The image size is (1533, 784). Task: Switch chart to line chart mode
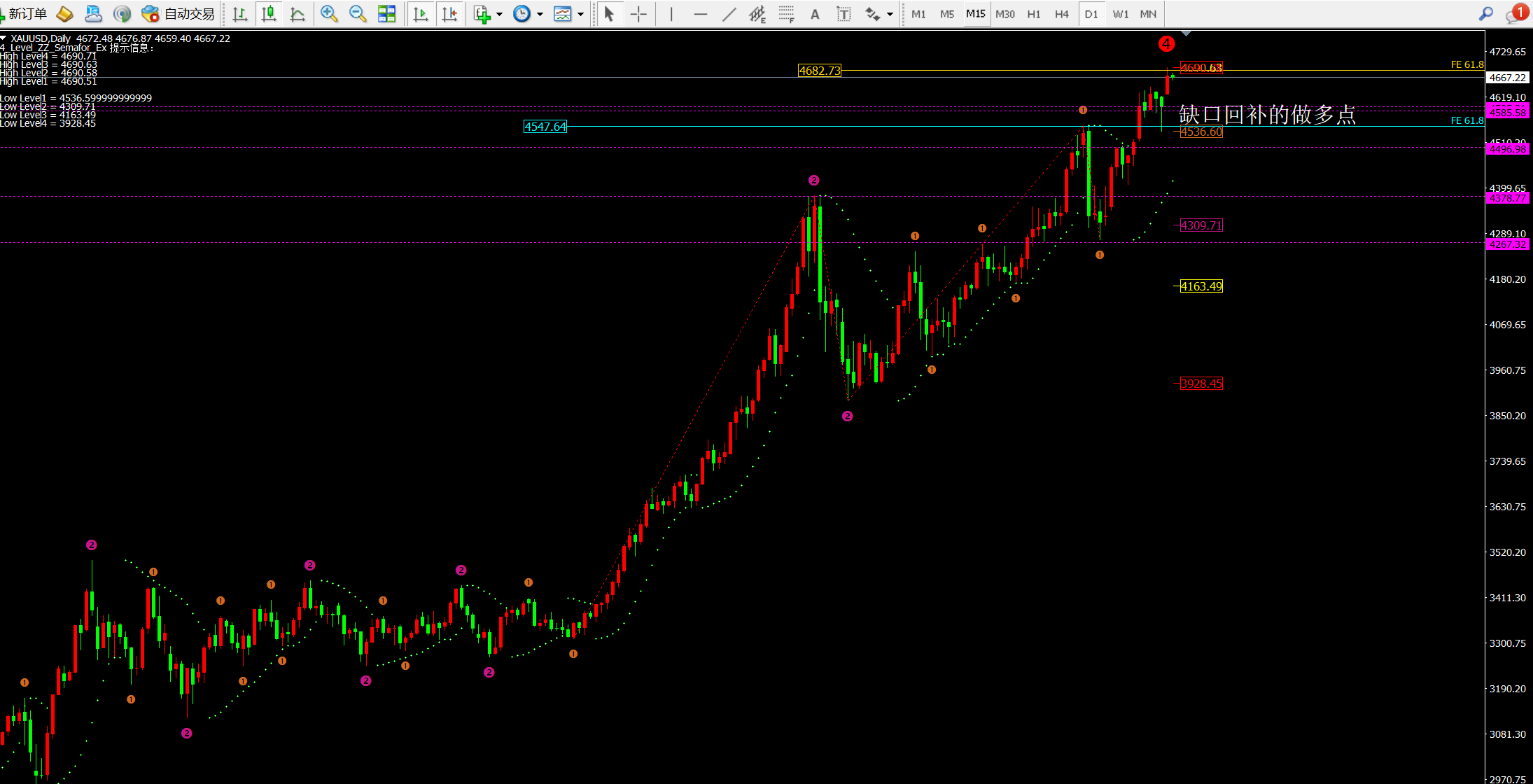point(297,14)
